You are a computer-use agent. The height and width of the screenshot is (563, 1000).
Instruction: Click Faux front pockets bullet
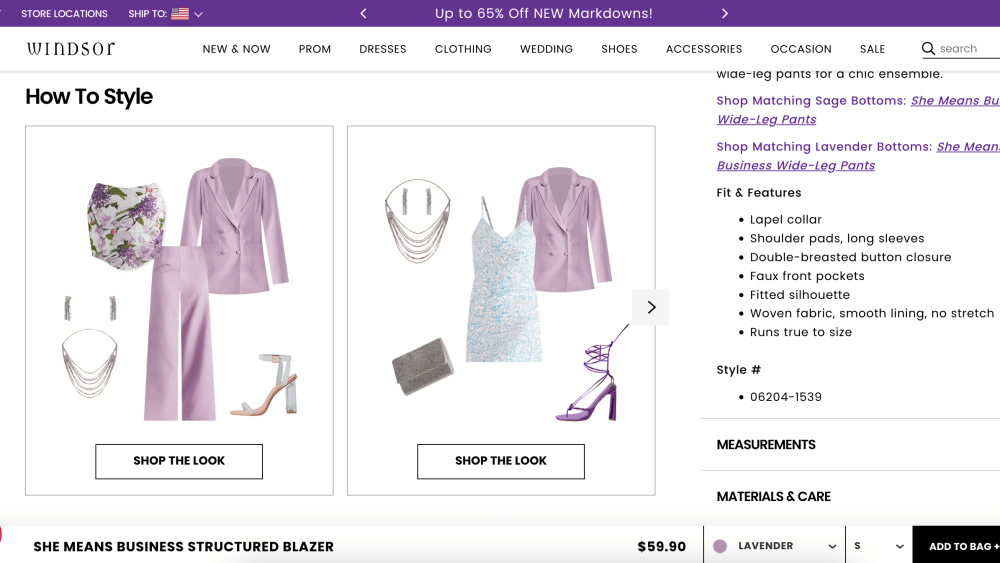tap(807, 275)
